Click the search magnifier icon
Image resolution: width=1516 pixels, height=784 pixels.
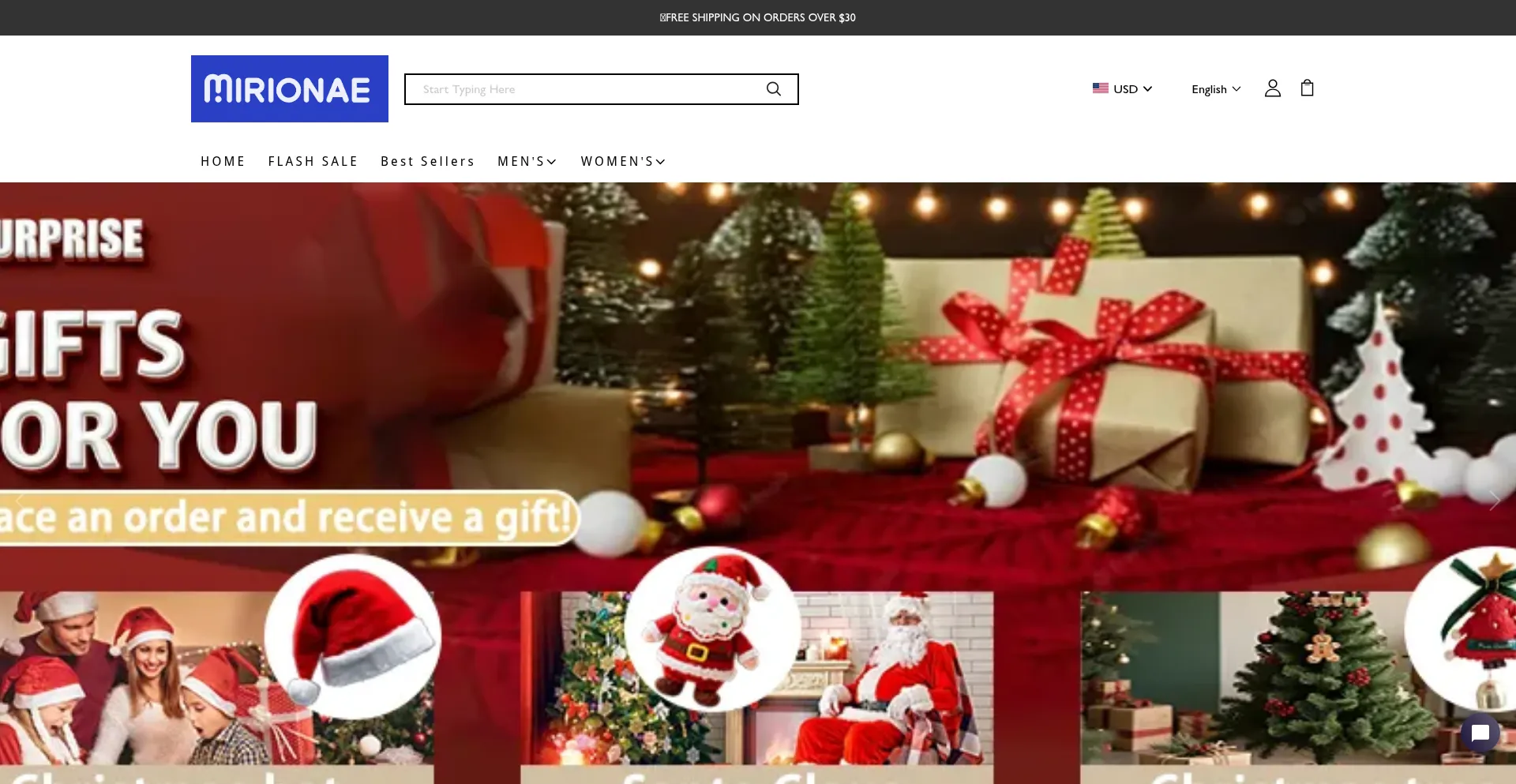(773, 88)
